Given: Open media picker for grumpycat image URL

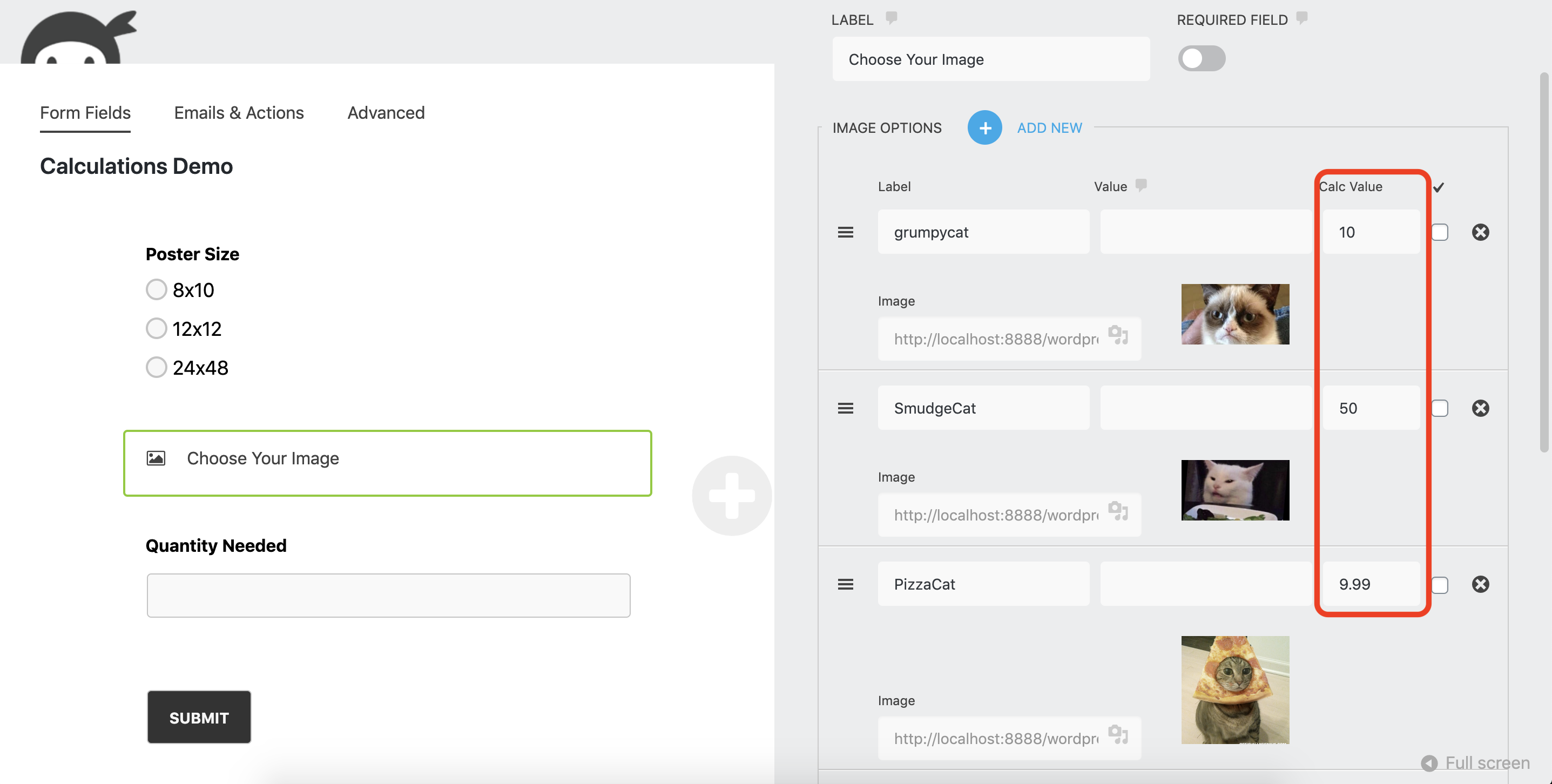Looking at the screenshot, I should pos(1118,335).
